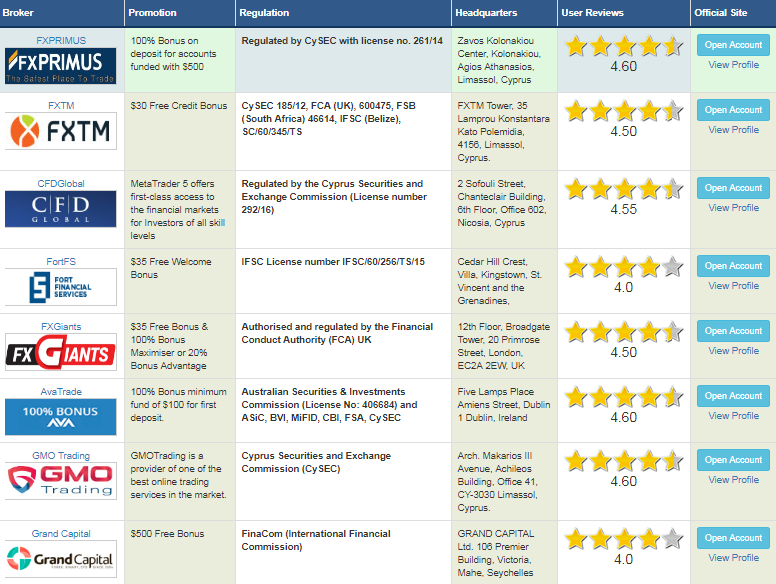
Task: View Profile of FXPRIMUS
Action: pyautogui.click(x=733, y=65)
